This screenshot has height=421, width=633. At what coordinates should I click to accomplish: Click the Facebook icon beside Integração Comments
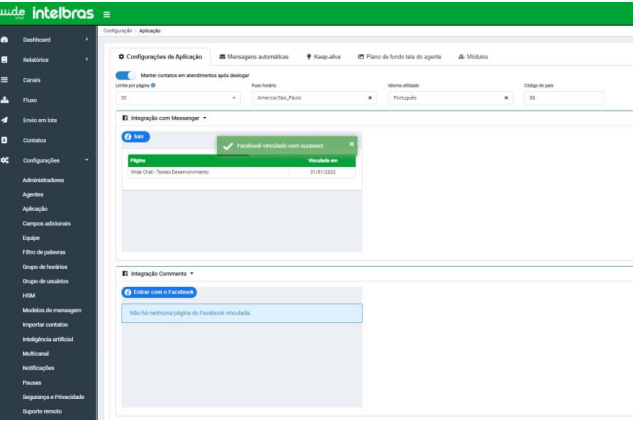(125, 274)
